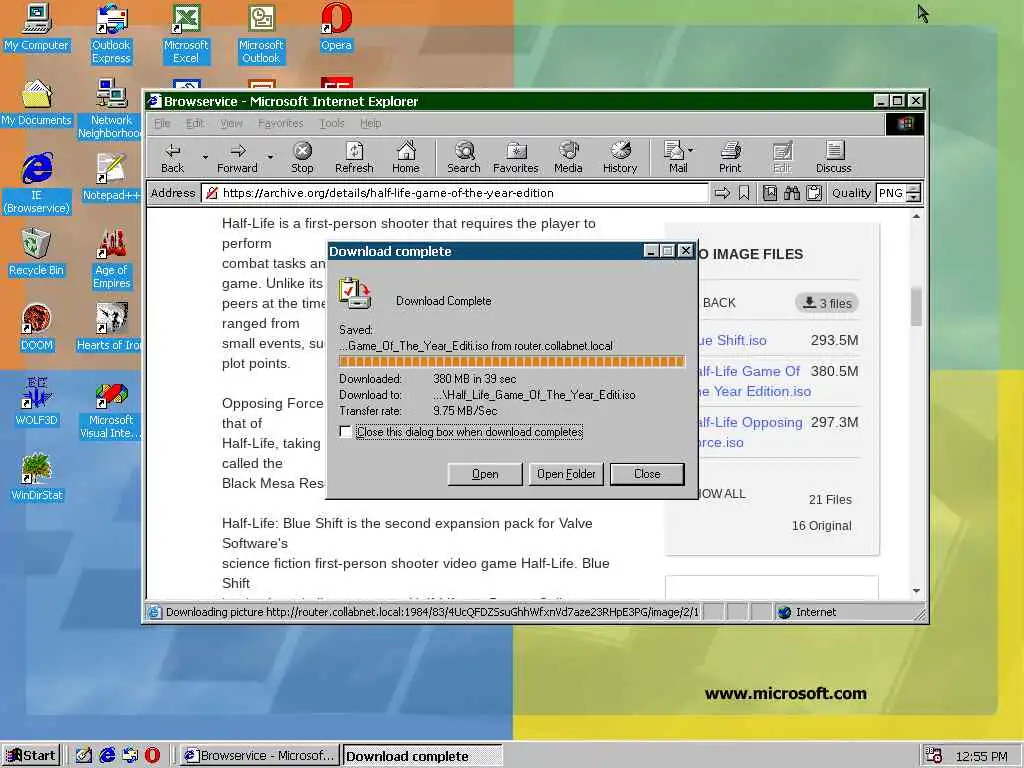Select the Notepad++ desktop icon
The image size is (1024, 768).
click(111, 178)
